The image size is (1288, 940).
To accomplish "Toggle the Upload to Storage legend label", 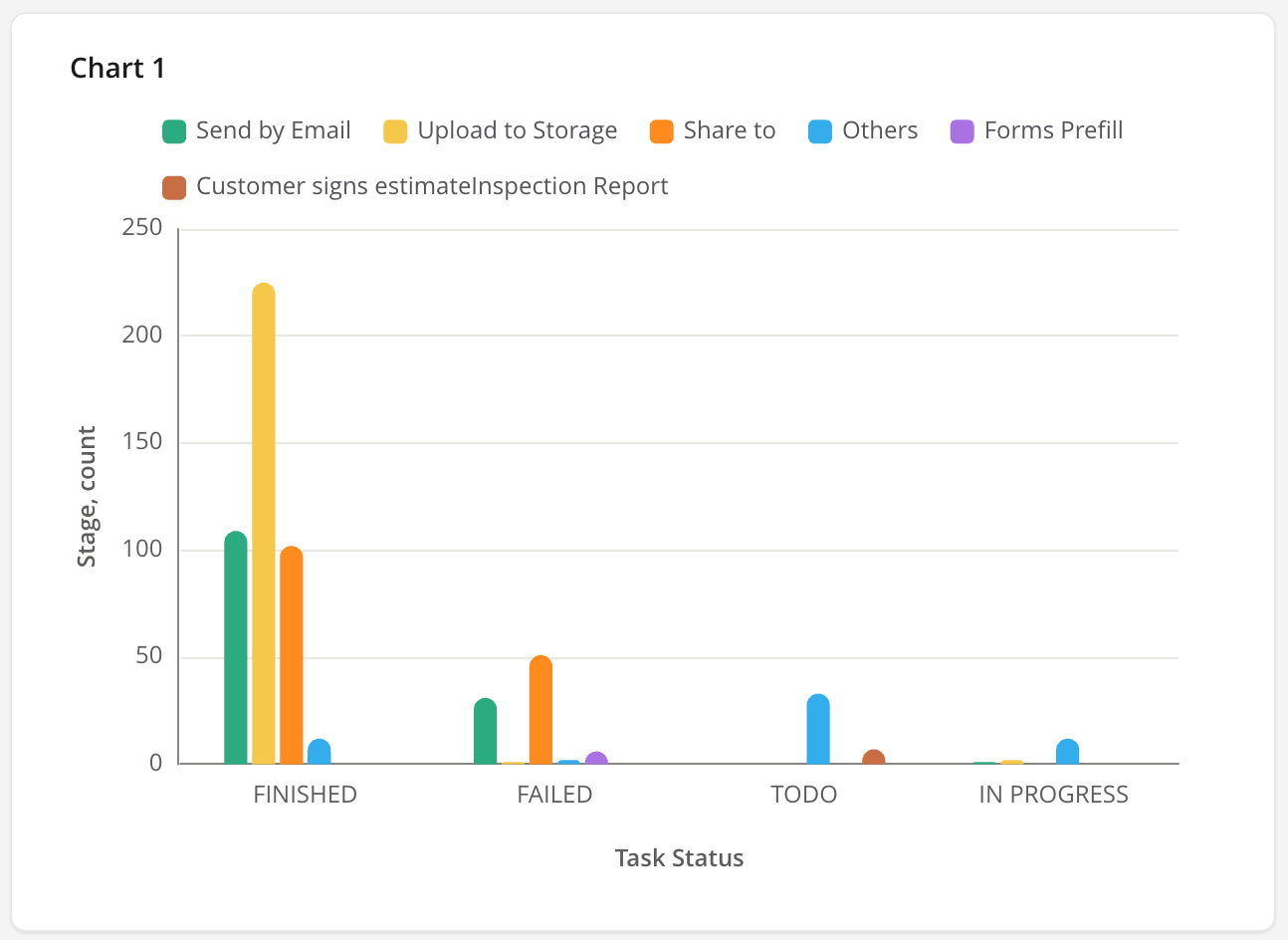I will (x=517, y=131).
